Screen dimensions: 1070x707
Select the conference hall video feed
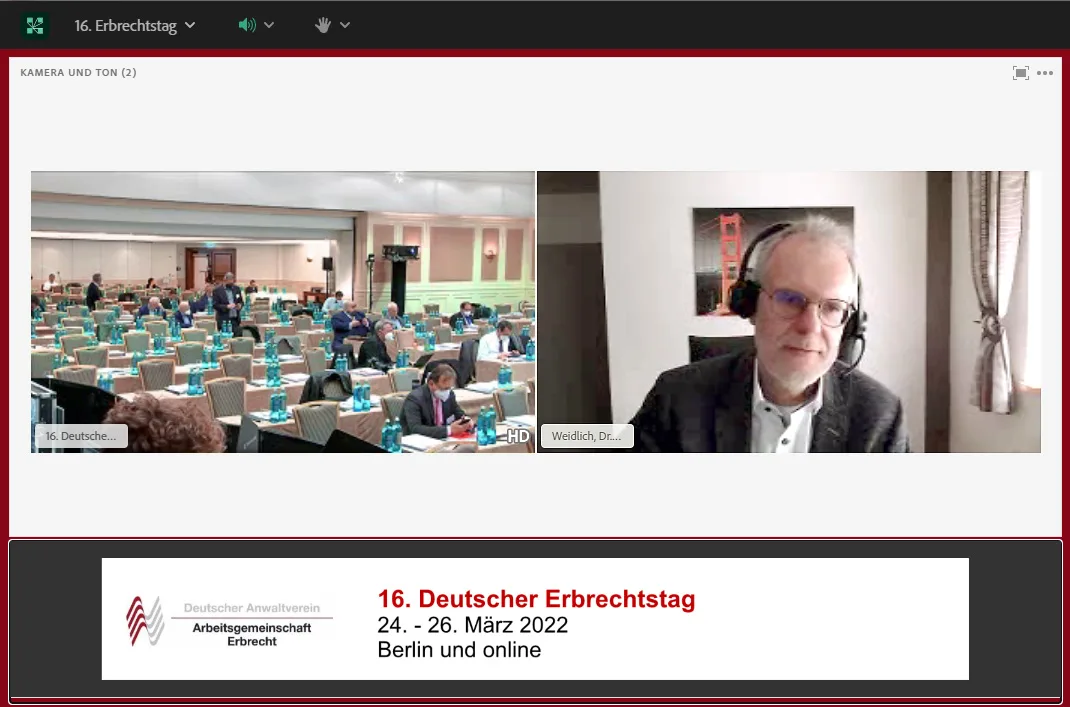283,312
